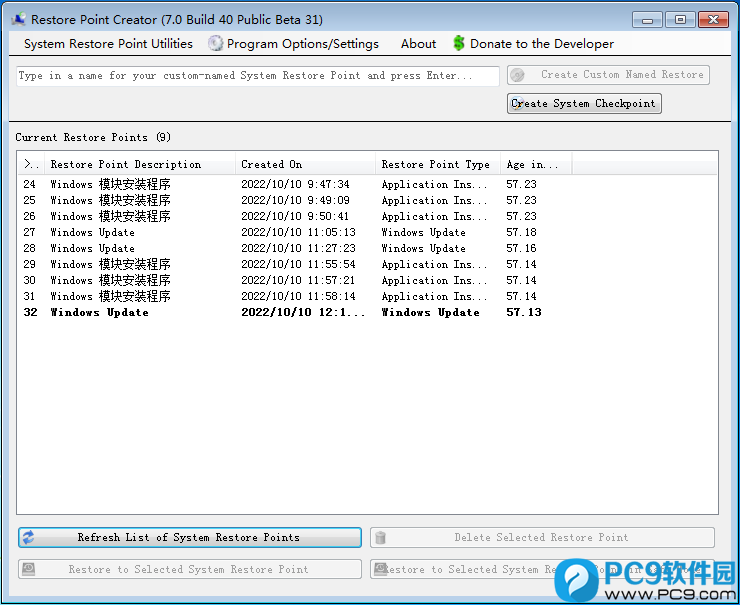Image resolution: width=740 pixels, height=605 pixels.
Task: Click the green dollar donate icon
Action: tap(458, 43)
